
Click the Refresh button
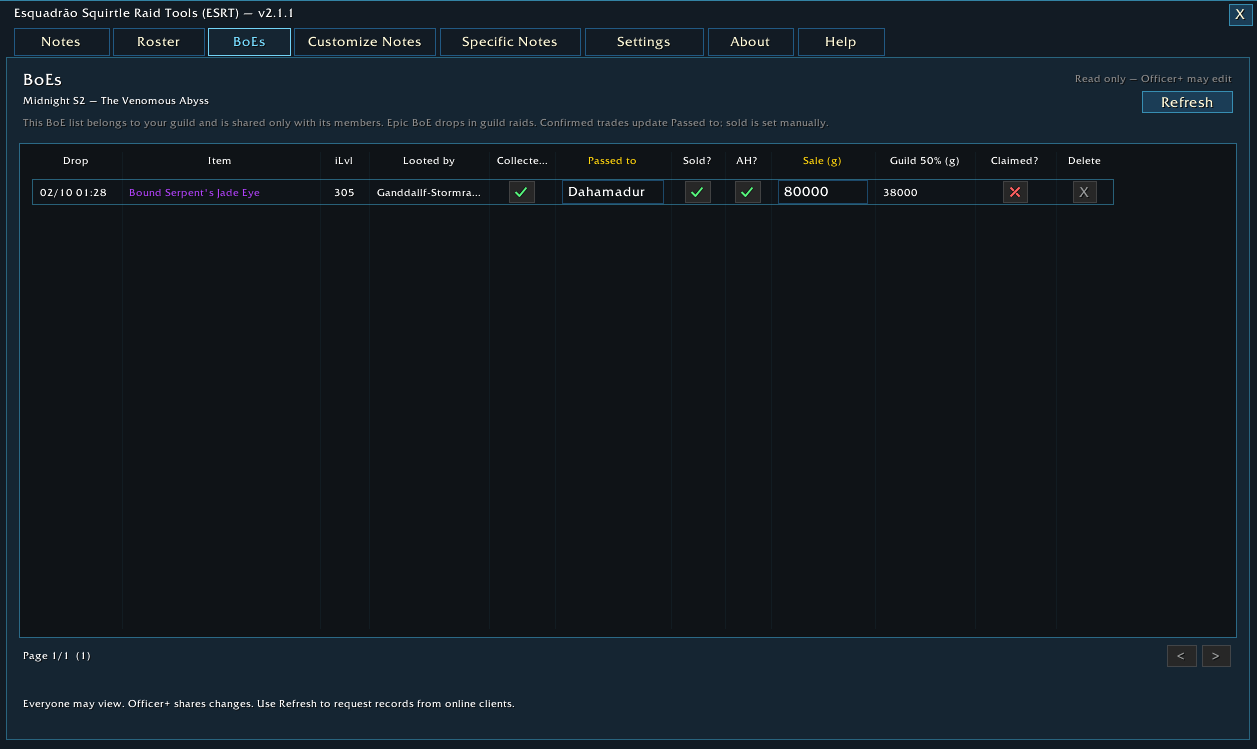tap(1187, 102)
